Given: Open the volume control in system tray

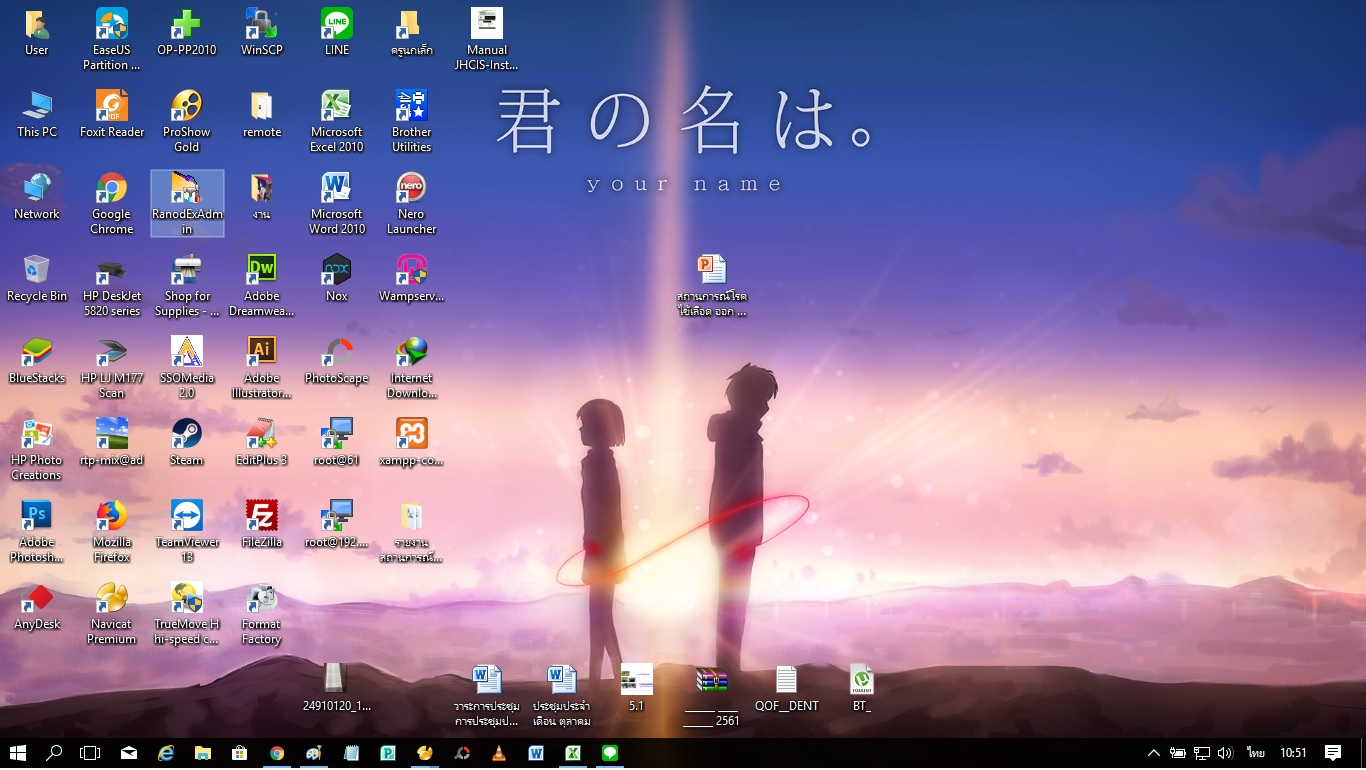Looking at the screenshot, I should (1226, 753).
